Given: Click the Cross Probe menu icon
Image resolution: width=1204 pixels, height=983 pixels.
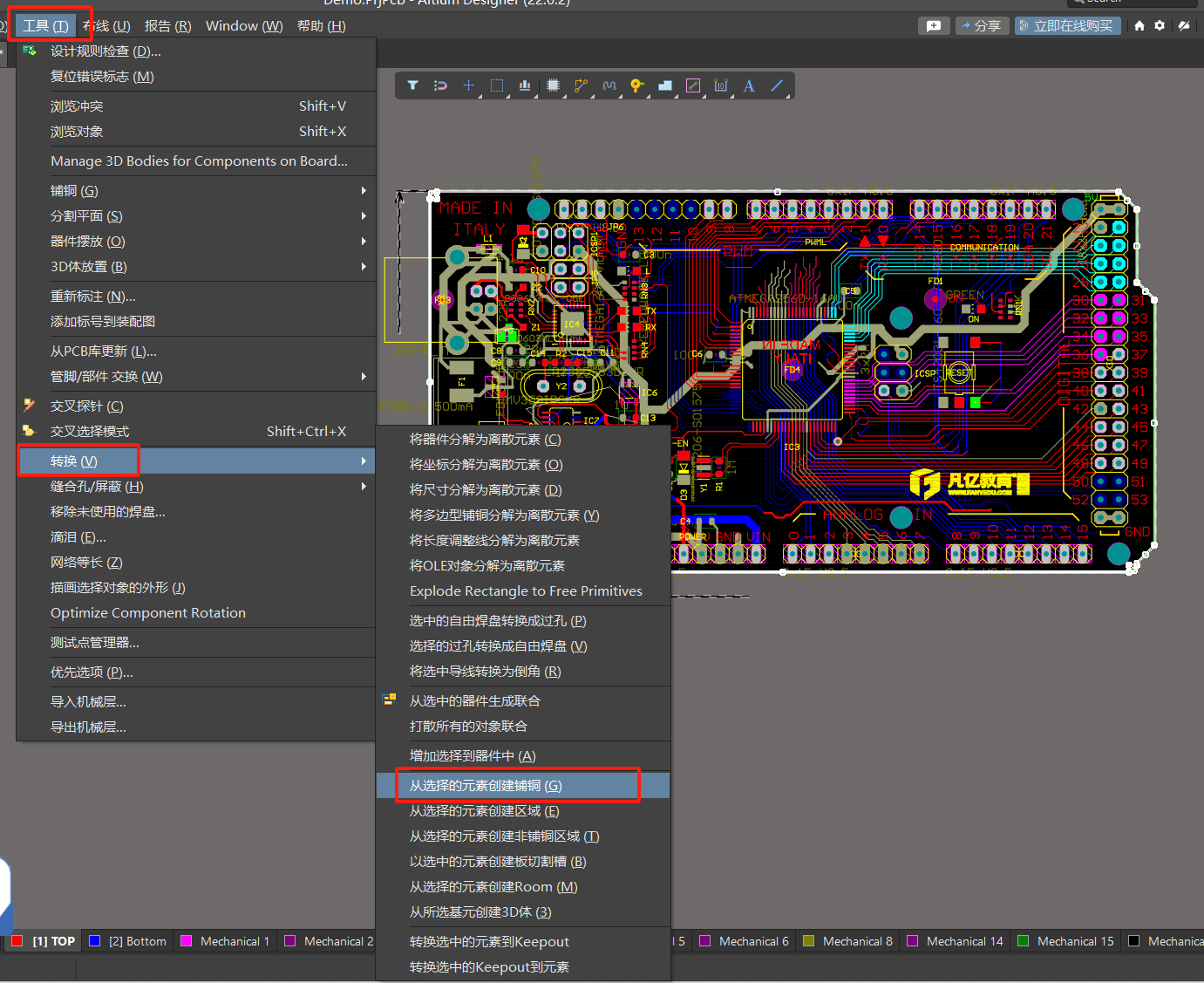Looking at the screenshot, I should pyautogui.click(x=30, y=406).
